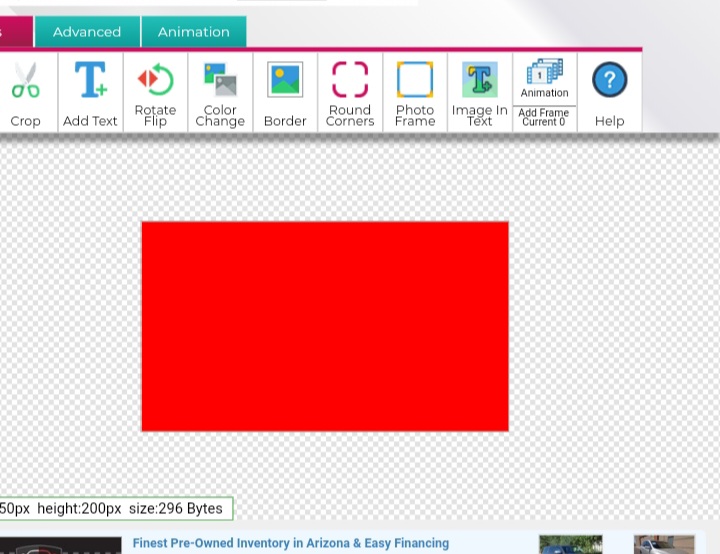
Task: Open the Photo Frame tool
Action: pos(415,93)
